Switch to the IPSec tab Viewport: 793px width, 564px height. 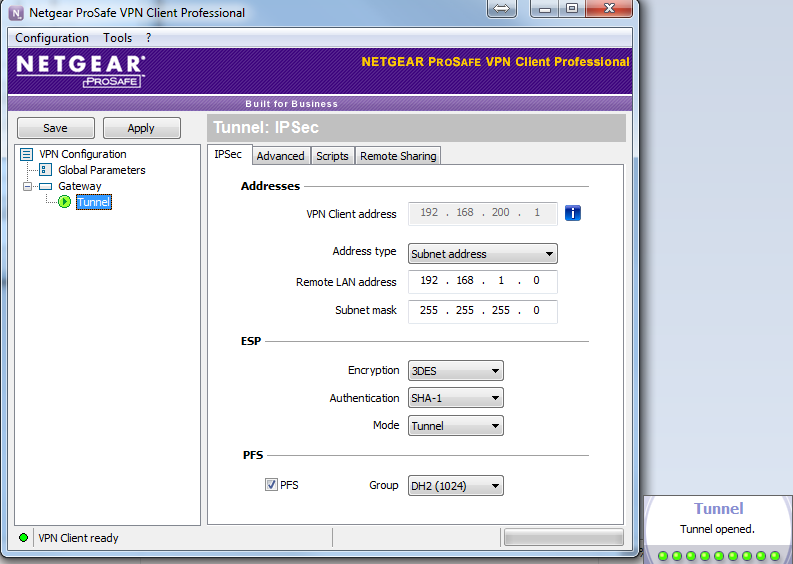coord(228,154)
